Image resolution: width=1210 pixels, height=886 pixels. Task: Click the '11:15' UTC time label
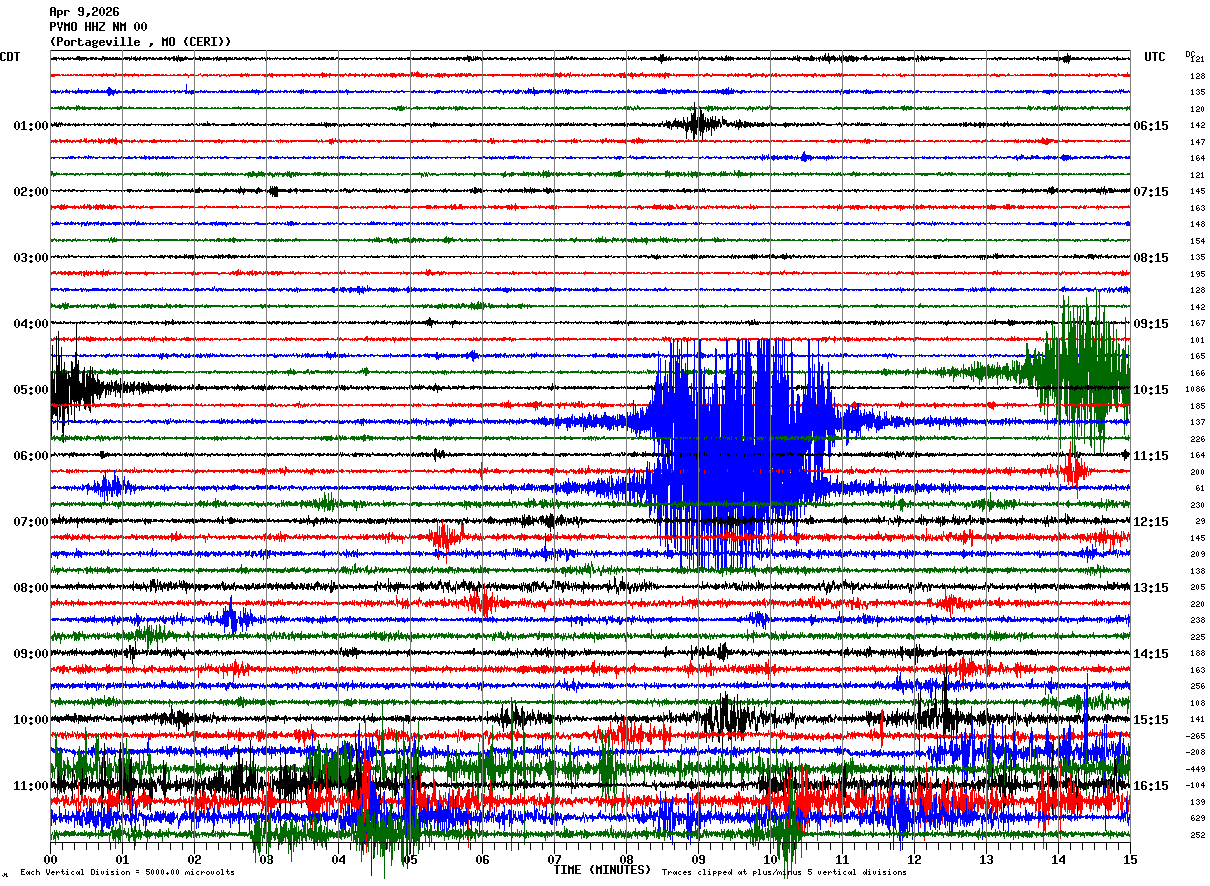(1151, 456)
